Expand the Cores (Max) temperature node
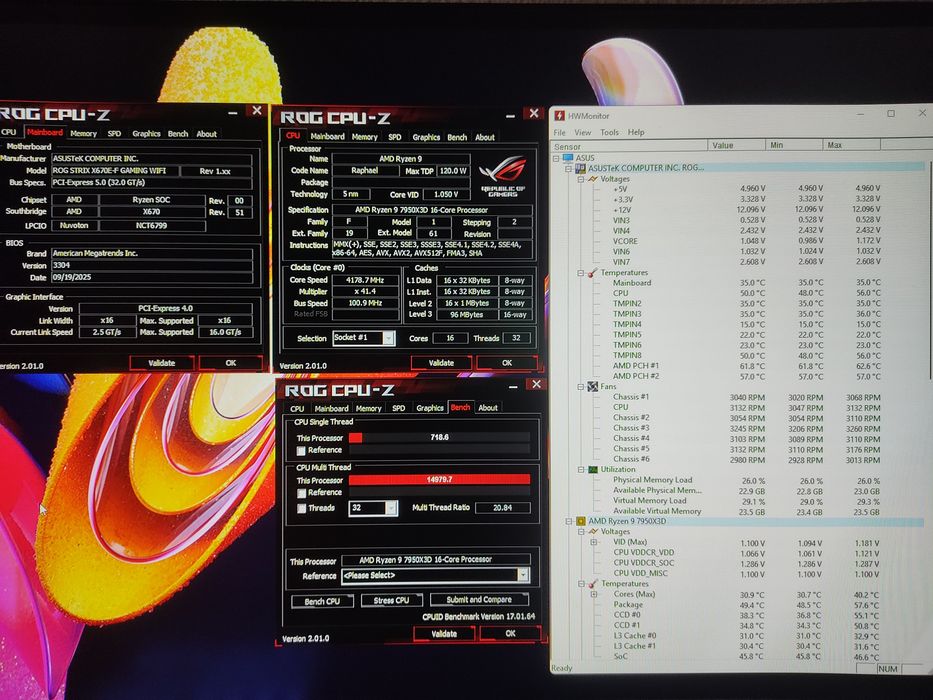This screenshot has height=700, width=933. point(593,595)
